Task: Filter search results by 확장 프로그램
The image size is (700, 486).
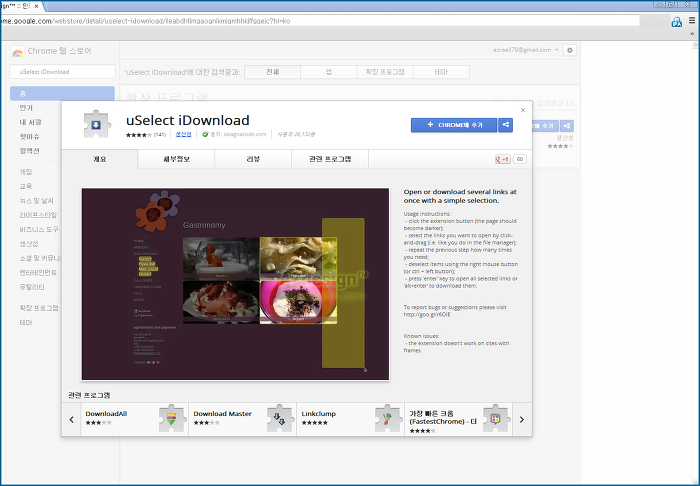Action: [x=385, y=72]
